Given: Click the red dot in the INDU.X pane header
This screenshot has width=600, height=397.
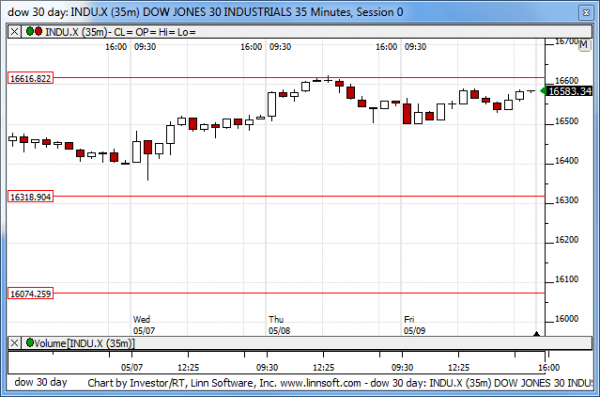Looking at the screenshot, I should click(38, 31).
